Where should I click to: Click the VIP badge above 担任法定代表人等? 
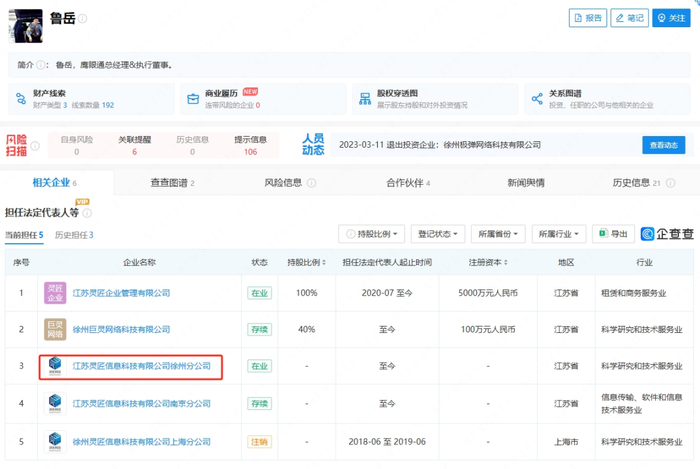coord(82,202)
